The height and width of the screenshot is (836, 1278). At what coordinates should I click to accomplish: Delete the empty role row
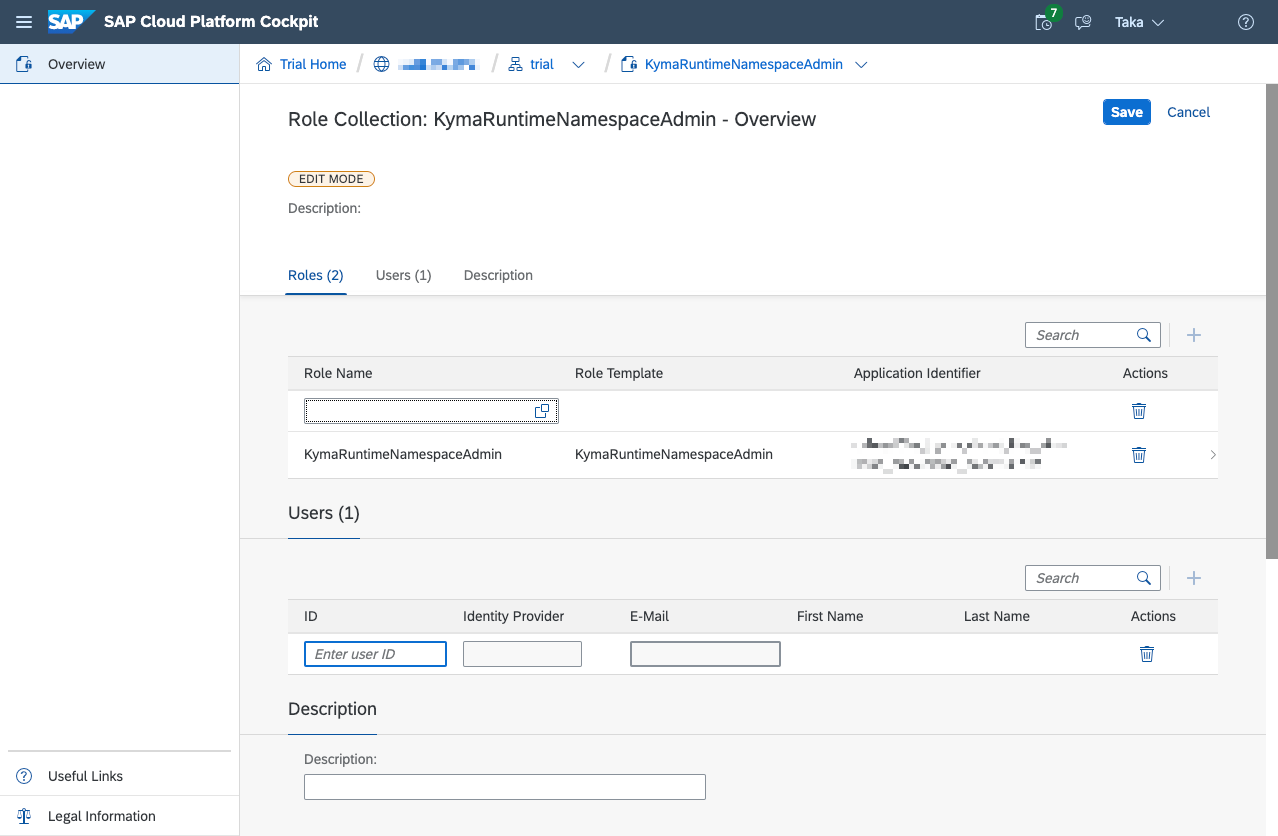click(x=1139, y=410)
